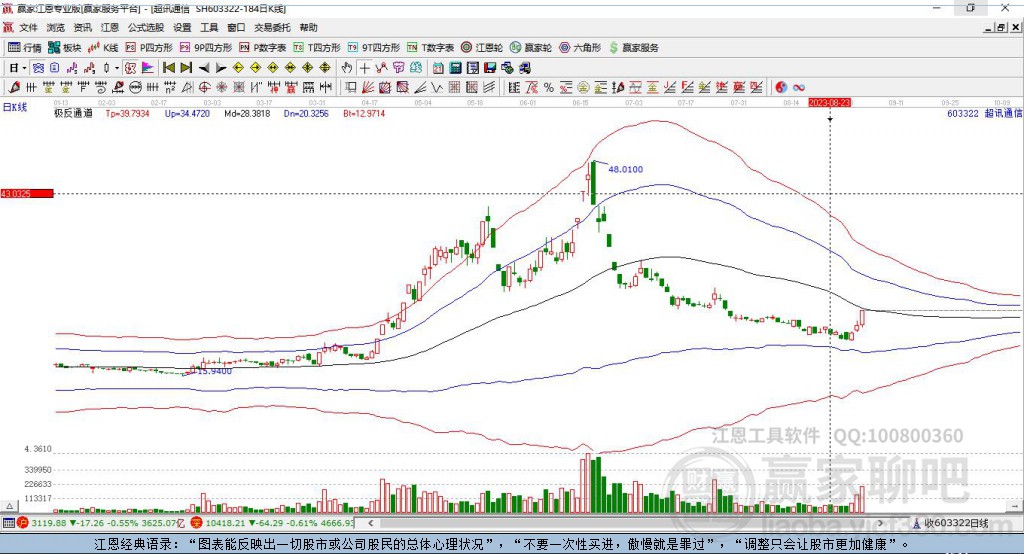Click the red 43.0325 price marker
Viewport: 1024px width, 554px height.
27,193
